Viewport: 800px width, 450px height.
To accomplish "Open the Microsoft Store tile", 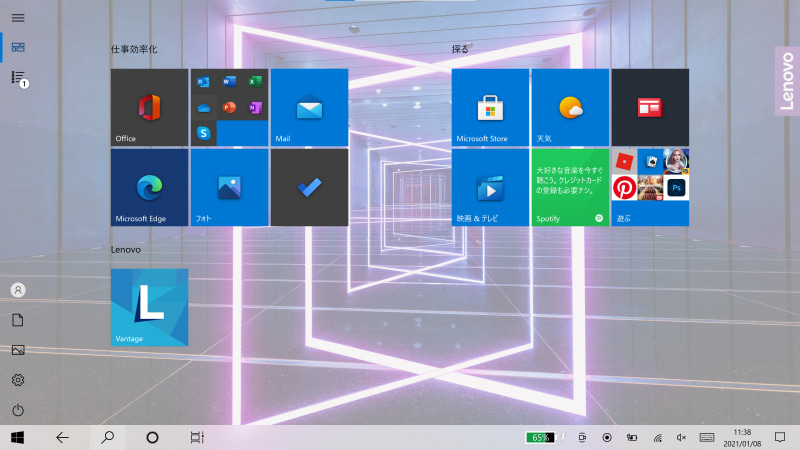I will (x=490, y=107).
